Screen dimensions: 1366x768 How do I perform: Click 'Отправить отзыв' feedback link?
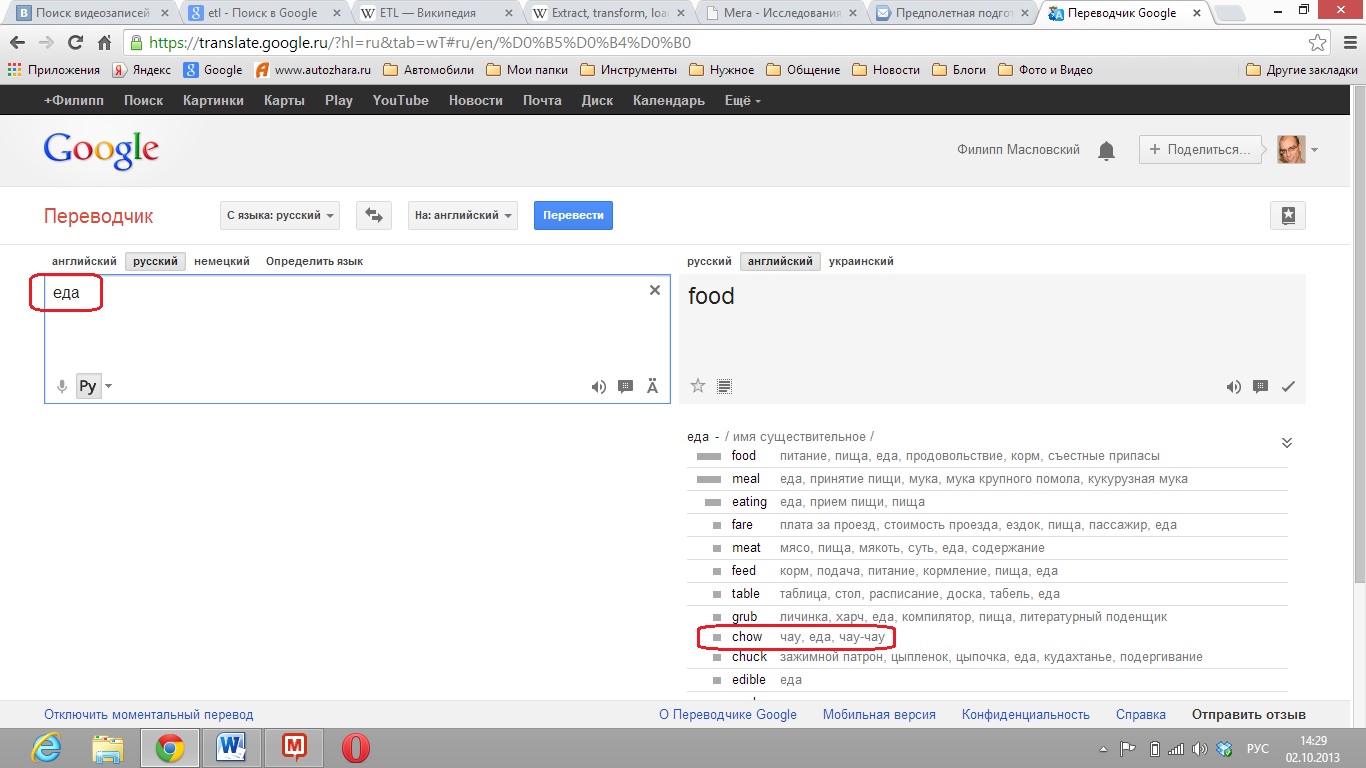coord(1248,714)
